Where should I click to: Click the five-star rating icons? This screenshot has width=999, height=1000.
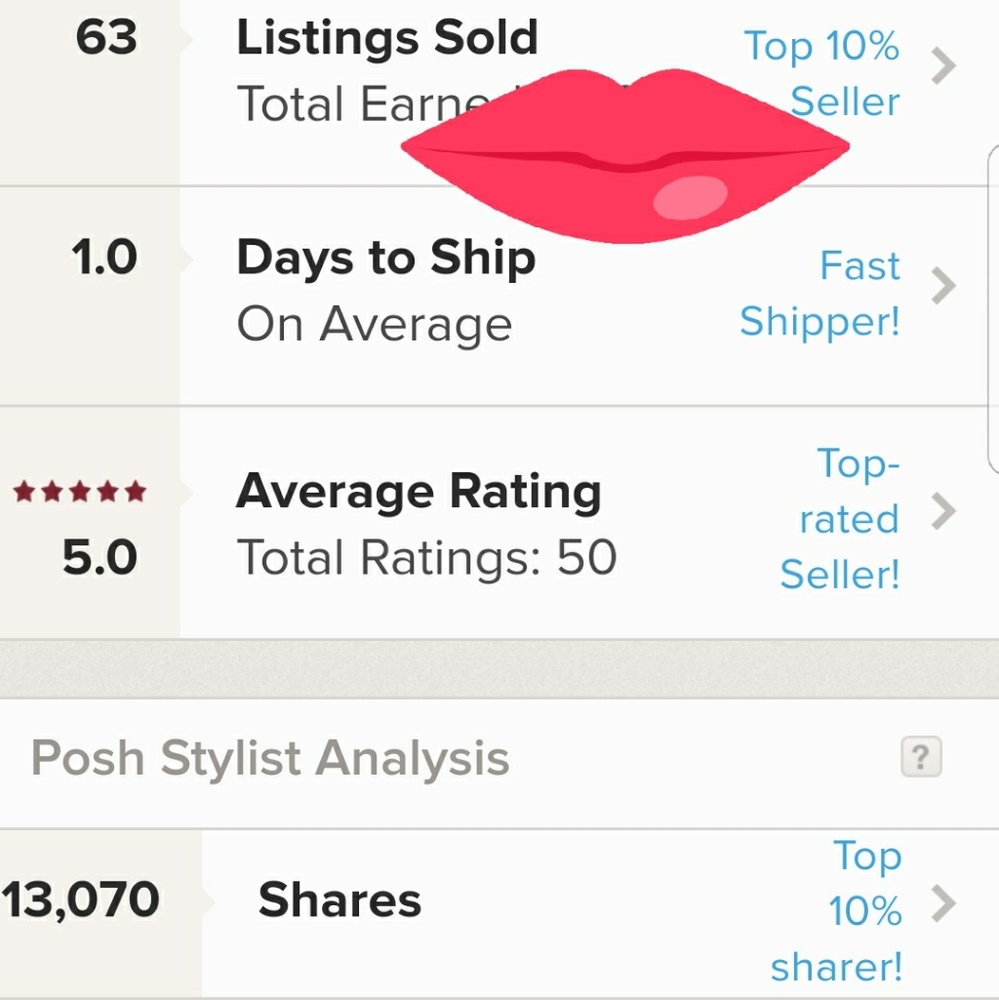click(80, 492)
